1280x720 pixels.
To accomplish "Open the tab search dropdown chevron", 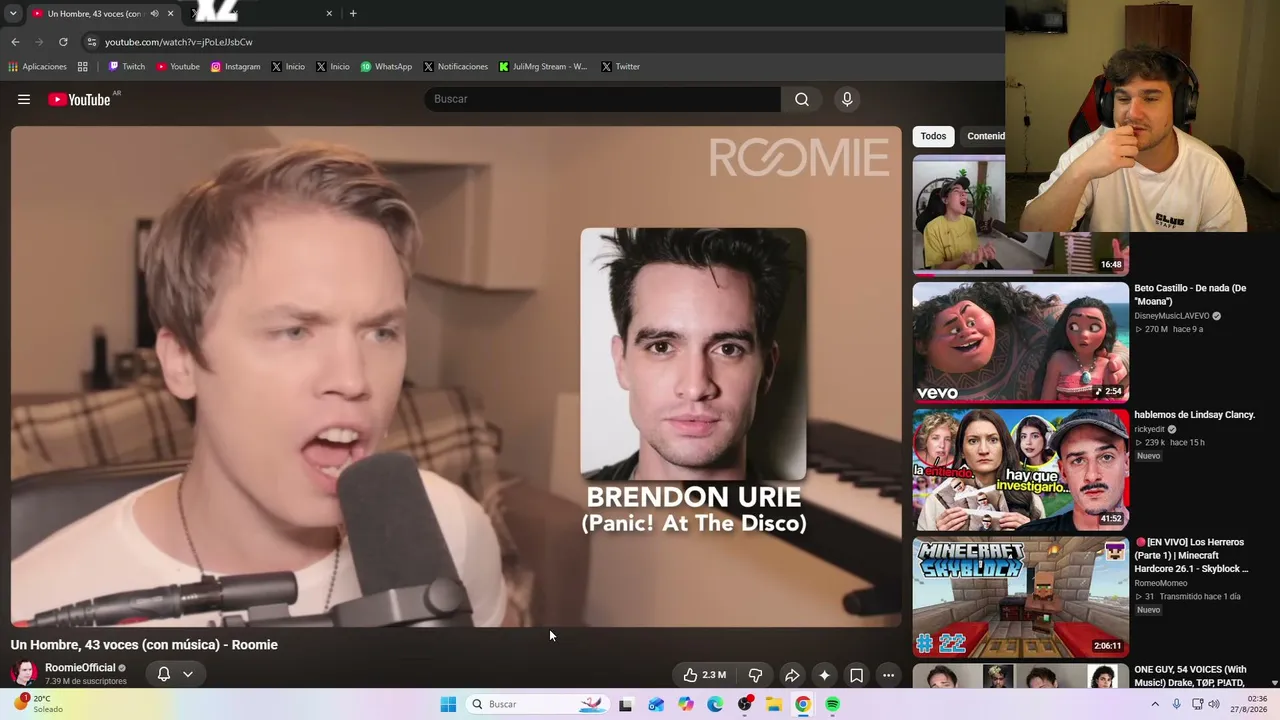I will (13, 13).
